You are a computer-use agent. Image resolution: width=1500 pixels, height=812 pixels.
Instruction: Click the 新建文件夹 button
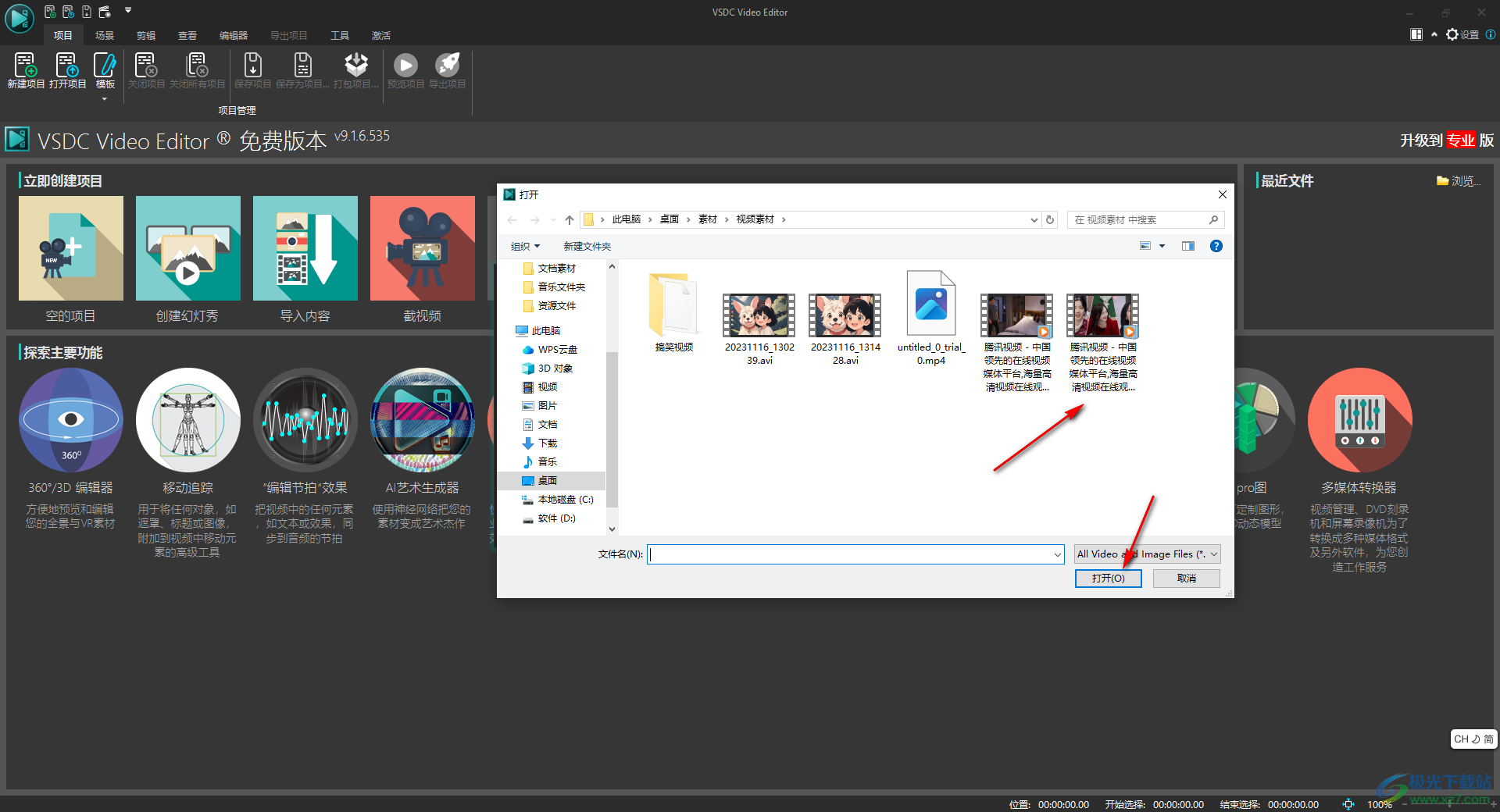click(587, 246)
